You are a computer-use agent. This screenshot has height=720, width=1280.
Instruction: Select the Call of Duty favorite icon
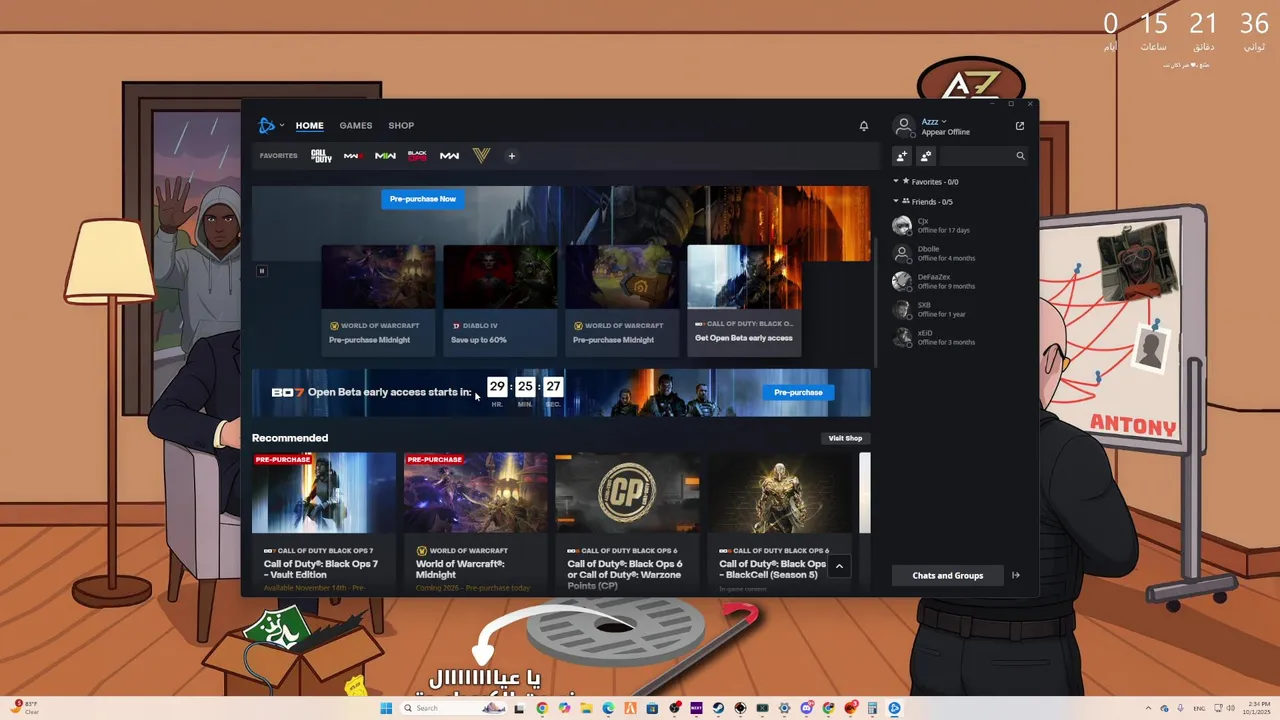[x=321, y=156]
